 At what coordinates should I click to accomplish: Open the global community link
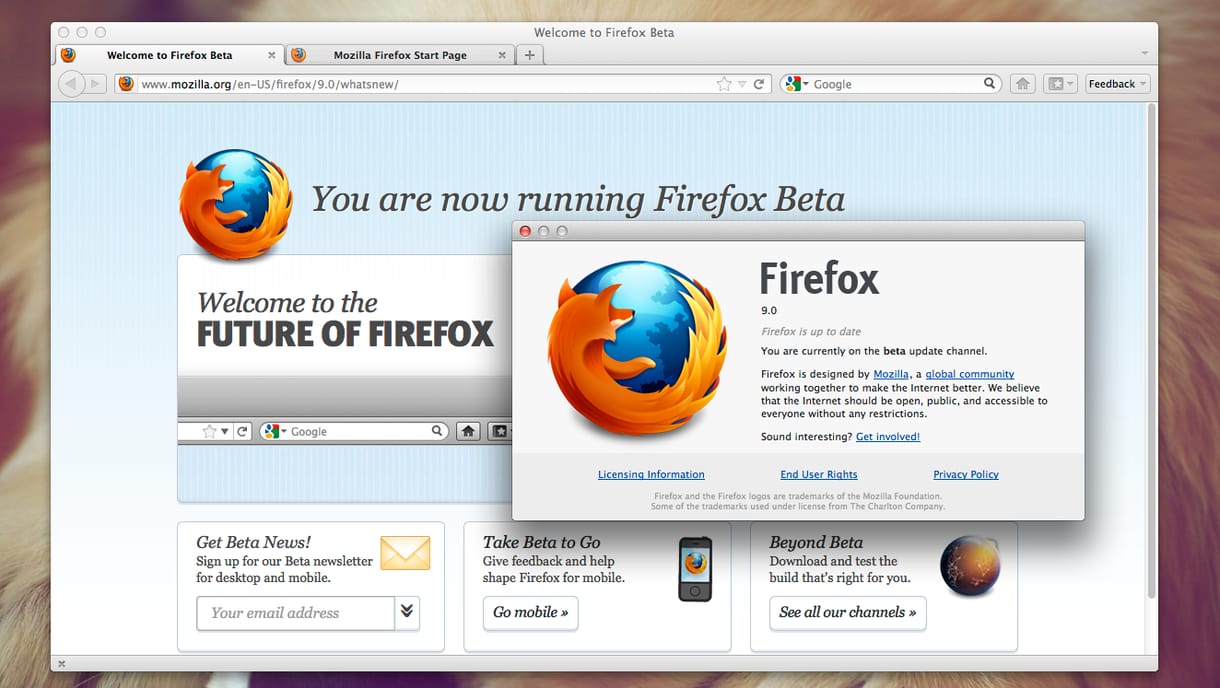pos(970,374)
